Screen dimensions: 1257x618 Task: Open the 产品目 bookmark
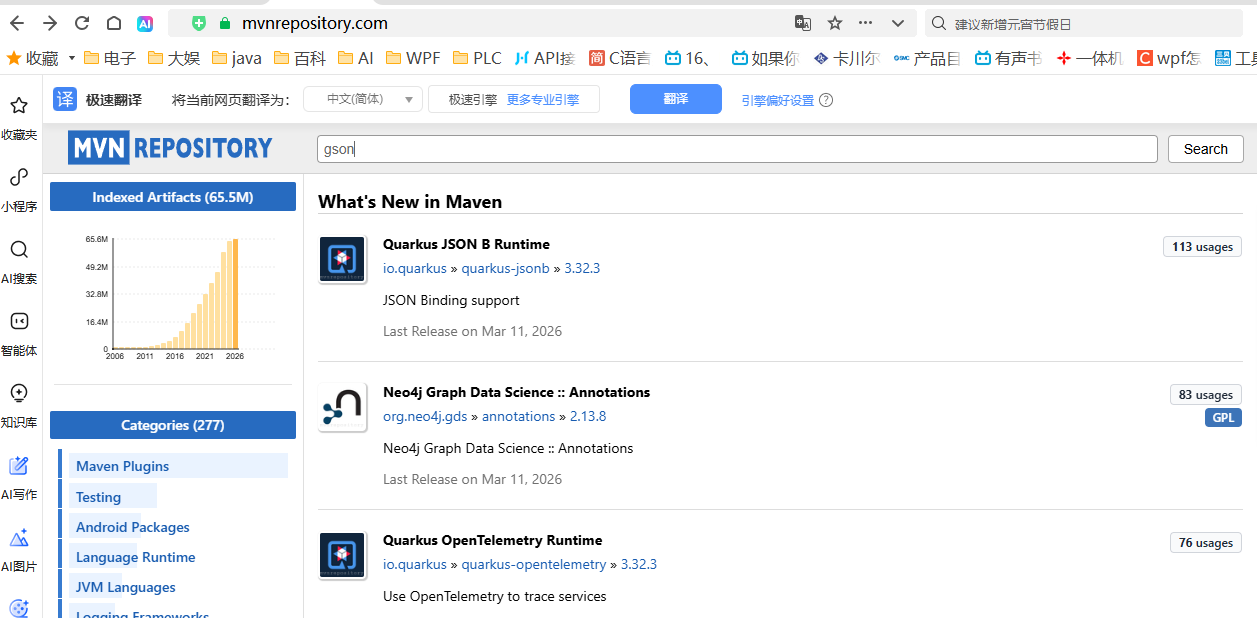[927, 58]
